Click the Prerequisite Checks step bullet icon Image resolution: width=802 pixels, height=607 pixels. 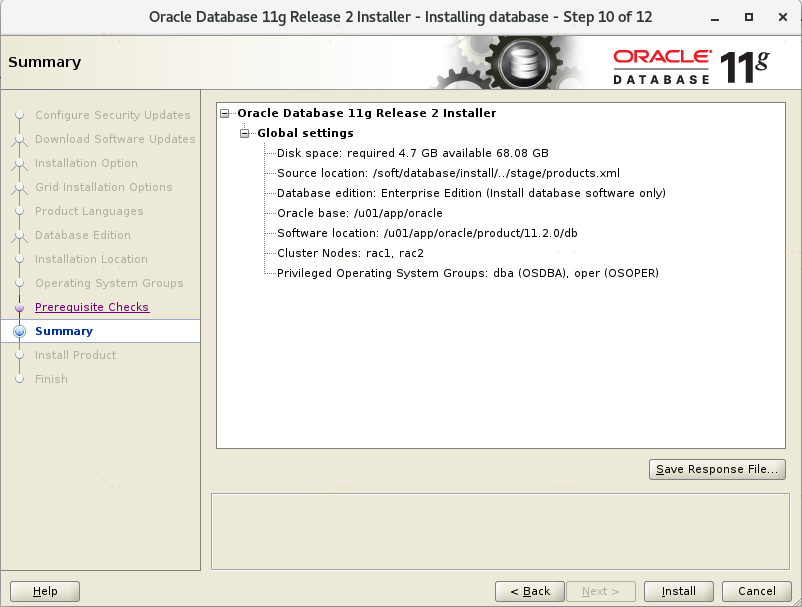(19, 308)
